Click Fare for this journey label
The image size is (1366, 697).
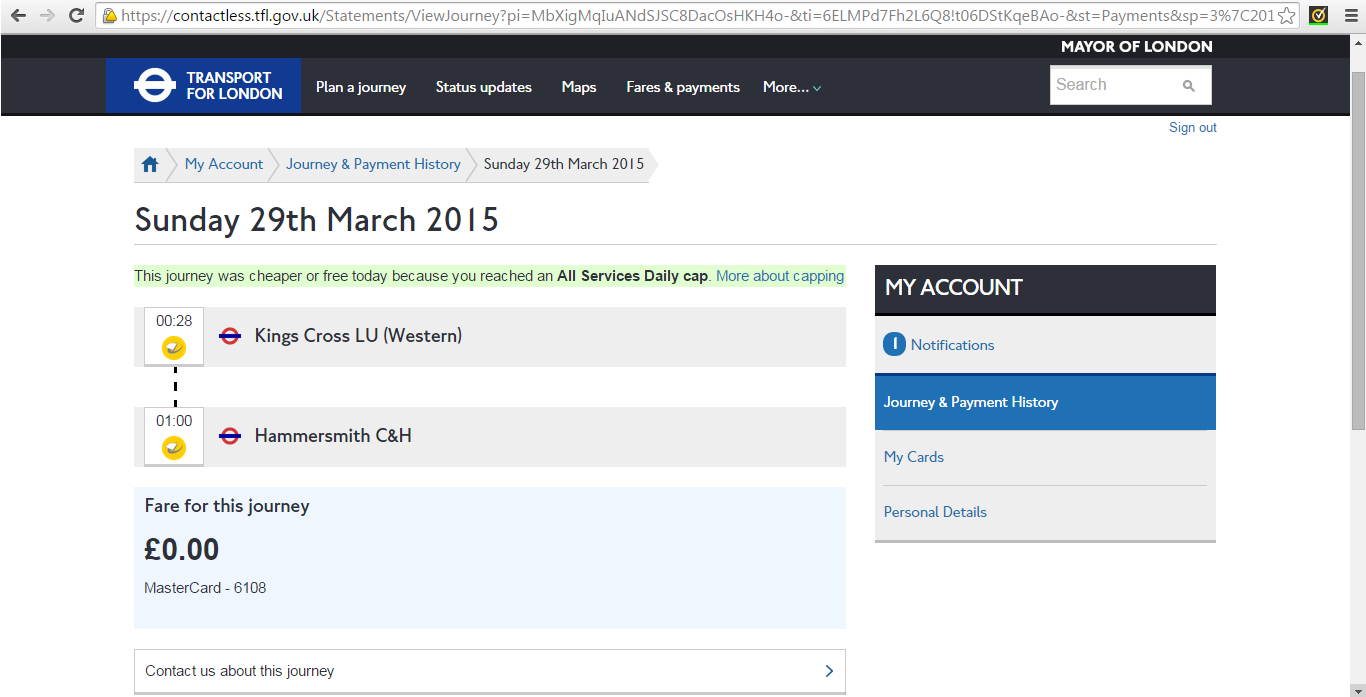pyautogui.click(x=227, y=506)
